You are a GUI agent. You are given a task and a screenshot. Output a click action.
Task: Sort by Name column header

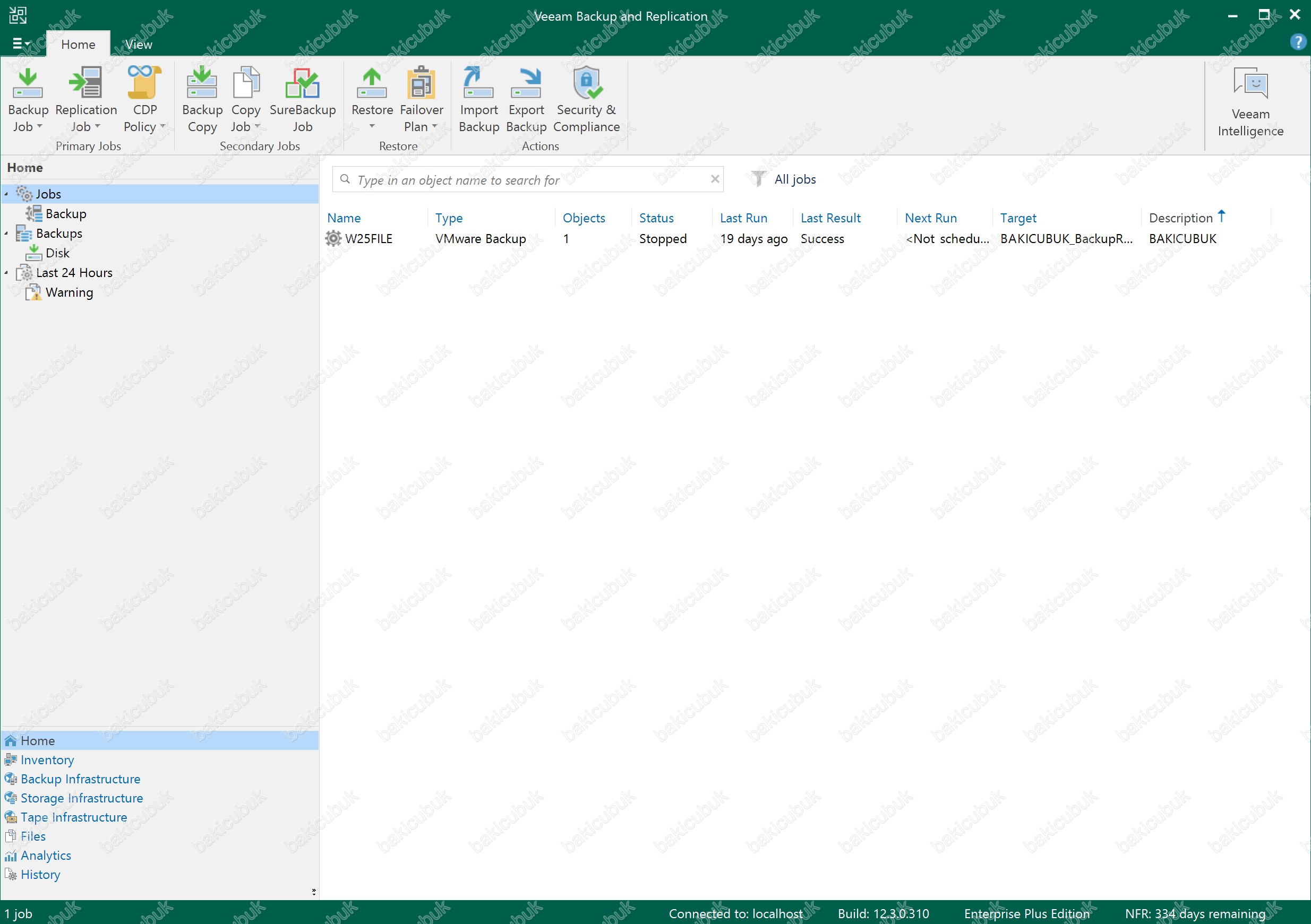(344, 218)
